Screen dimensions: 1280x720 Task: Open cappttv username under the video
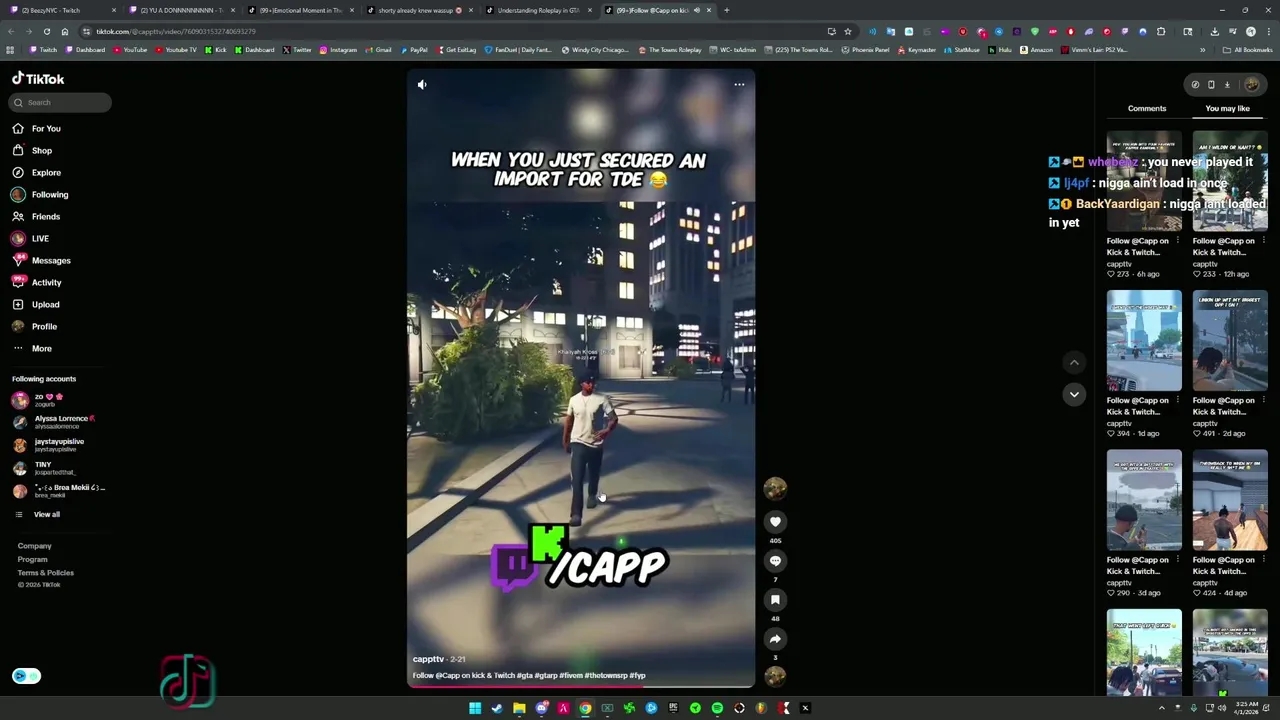(428, 659)
